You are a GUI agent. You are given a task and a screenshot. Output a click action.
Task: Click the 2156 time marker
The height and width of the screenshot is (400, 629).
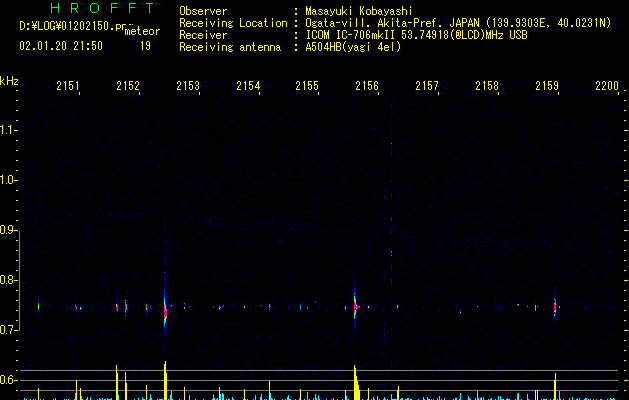(367, 86)
